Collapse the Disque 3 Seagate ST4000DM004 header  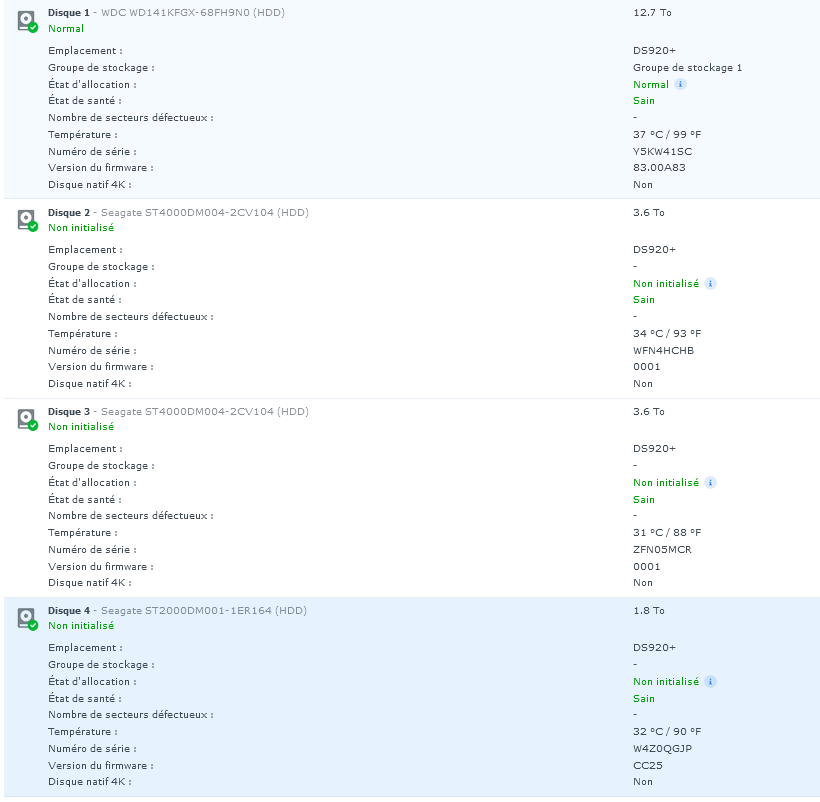click(x=412, y=419)
